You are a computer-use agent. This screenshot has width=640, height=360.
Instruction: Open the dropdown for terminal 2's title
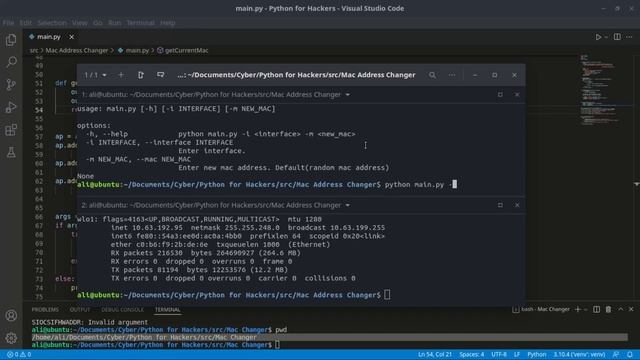pyautogui.click(x=348, y=205)
